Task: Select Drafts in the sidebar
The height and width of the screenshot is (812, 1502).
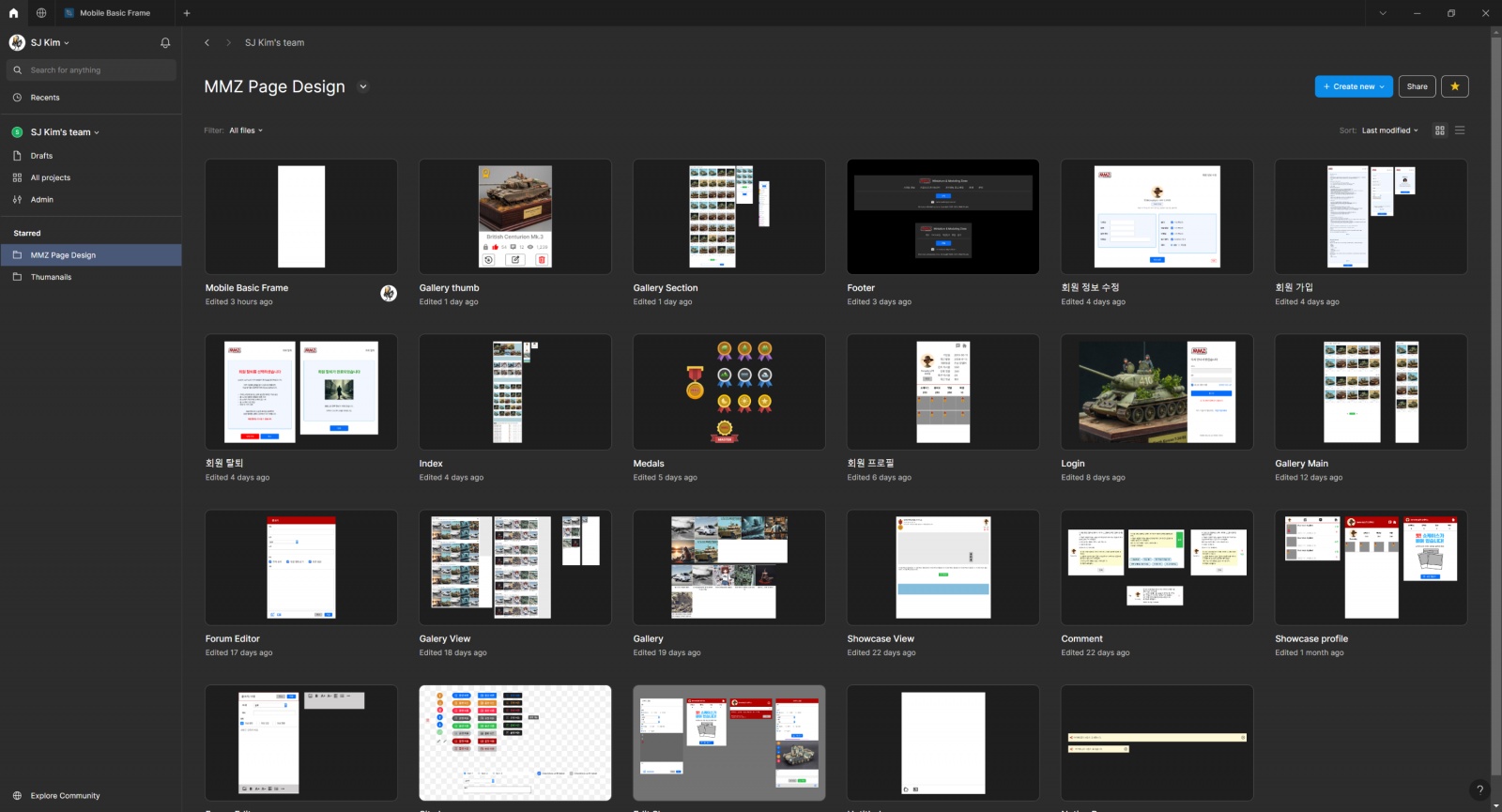Action: point(41,156)
